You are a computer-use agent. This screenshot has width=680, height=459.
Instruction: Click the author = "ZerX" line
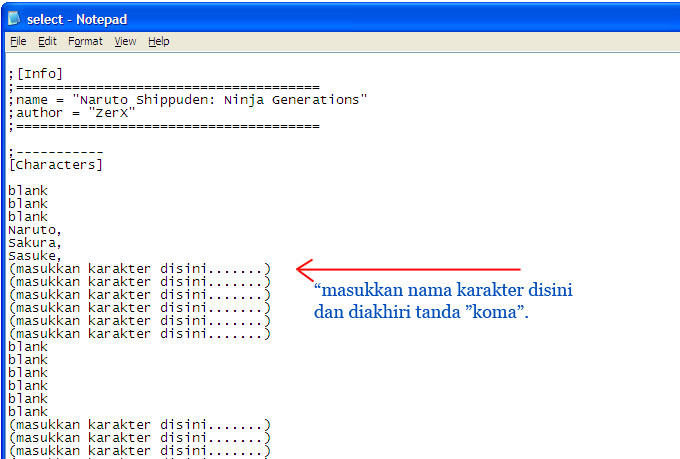point(72,113)
